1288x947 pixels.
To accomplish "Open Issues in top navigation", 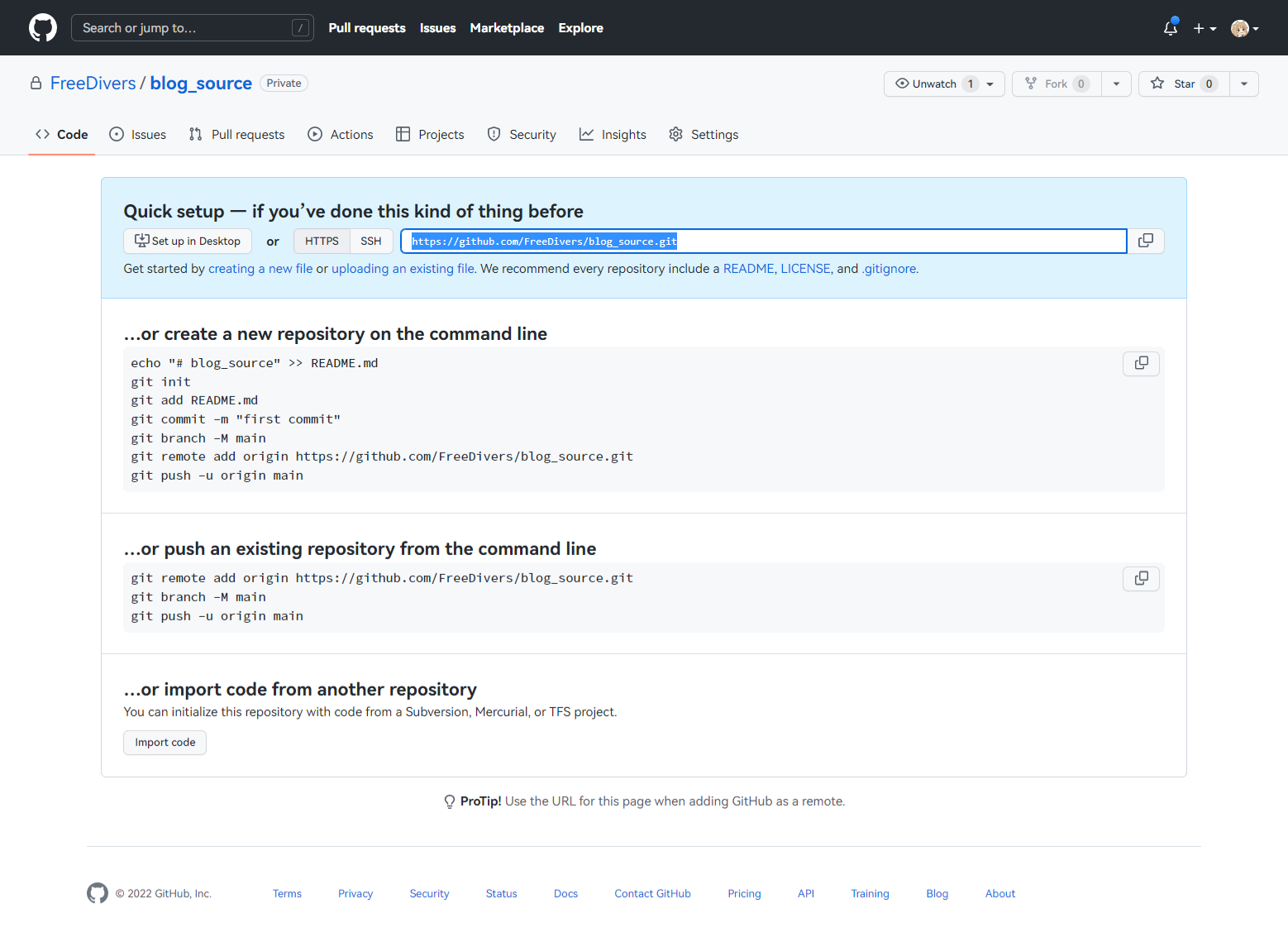I will click(437, 27).
